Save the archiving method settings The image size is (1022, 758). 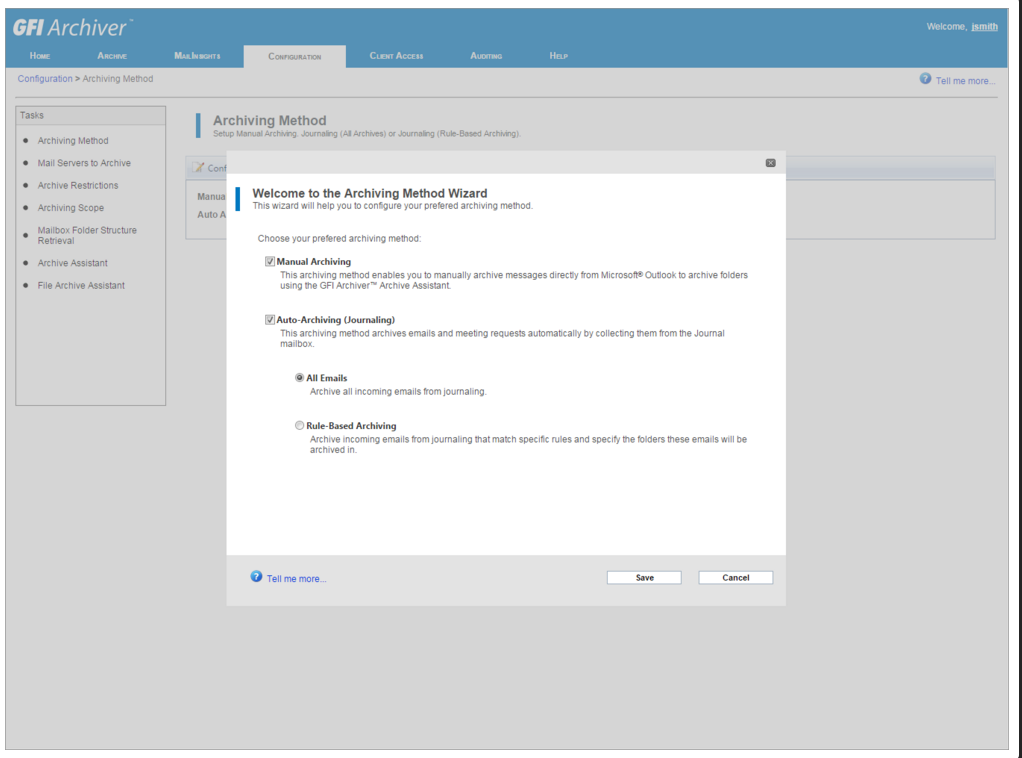pos(643,577)
